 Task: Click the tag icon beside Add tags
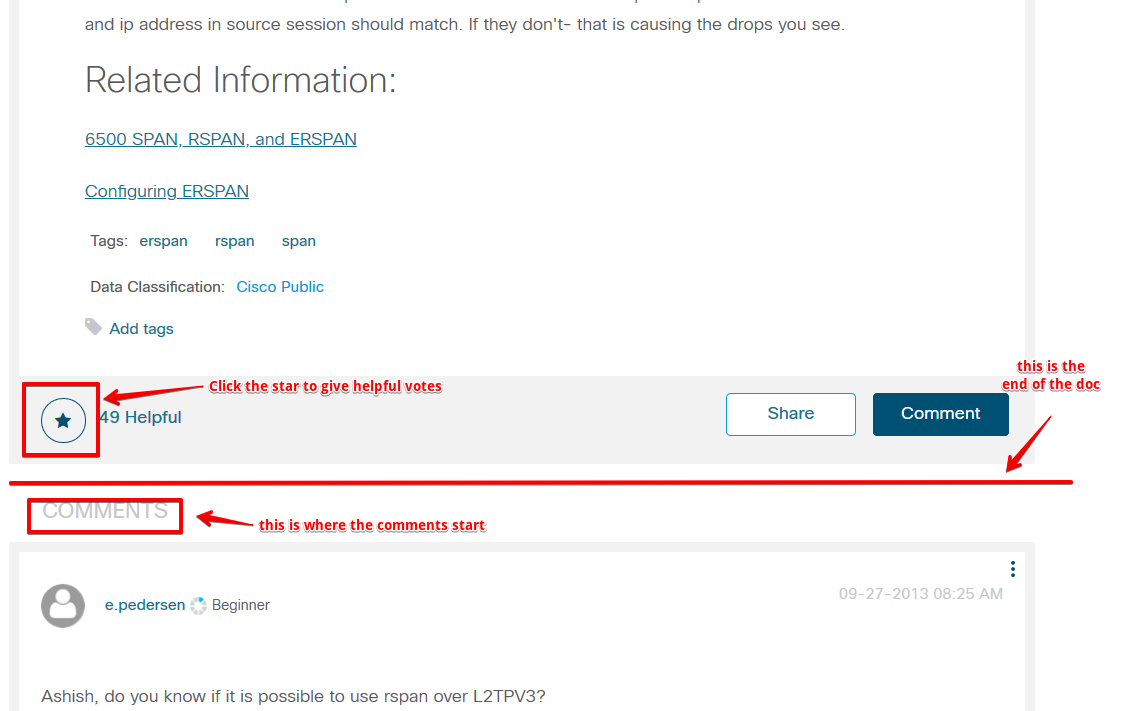pyautogui.click(x=93, y=326)
